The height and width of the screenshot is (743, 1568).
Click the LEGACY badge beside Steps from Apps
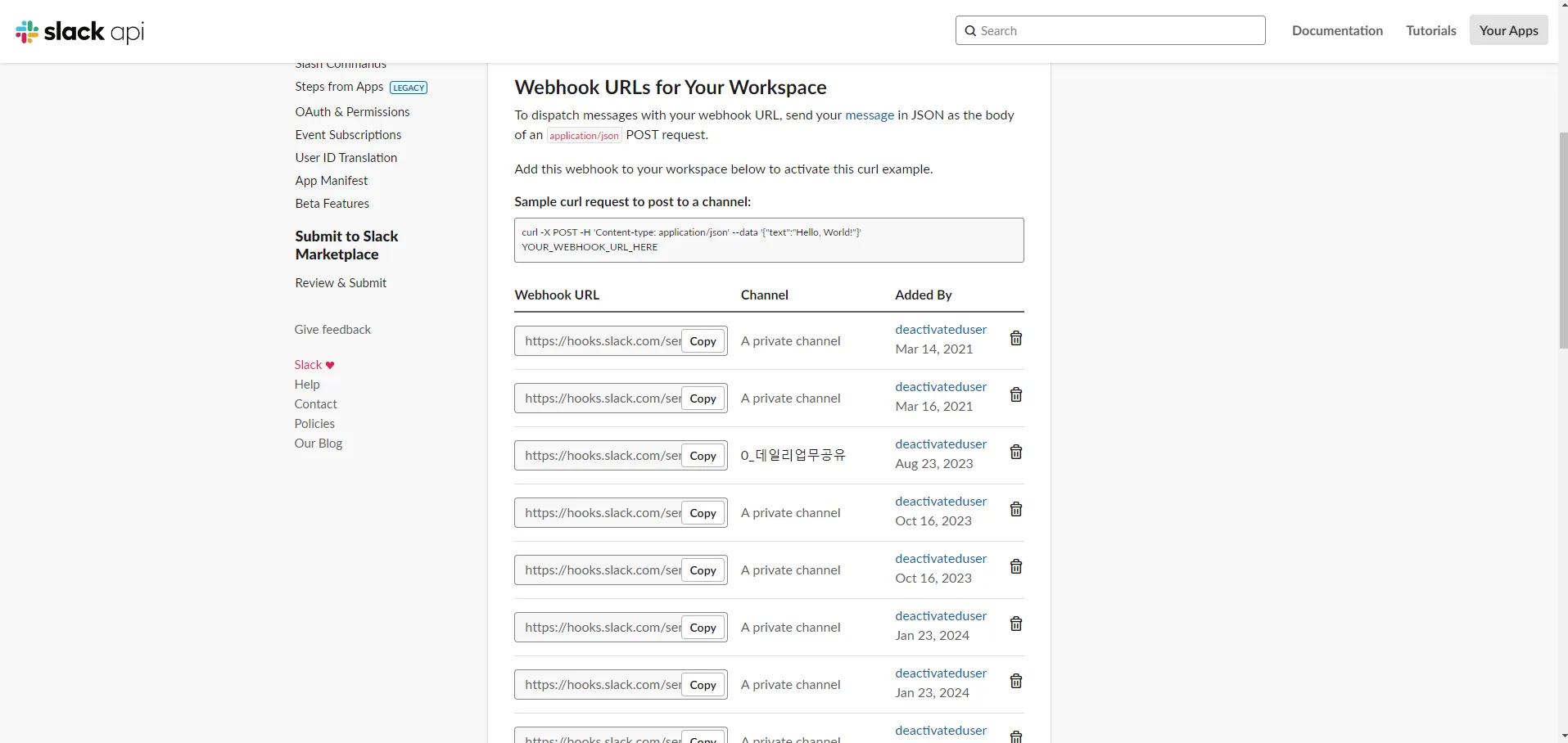click(x=409, y=88)
